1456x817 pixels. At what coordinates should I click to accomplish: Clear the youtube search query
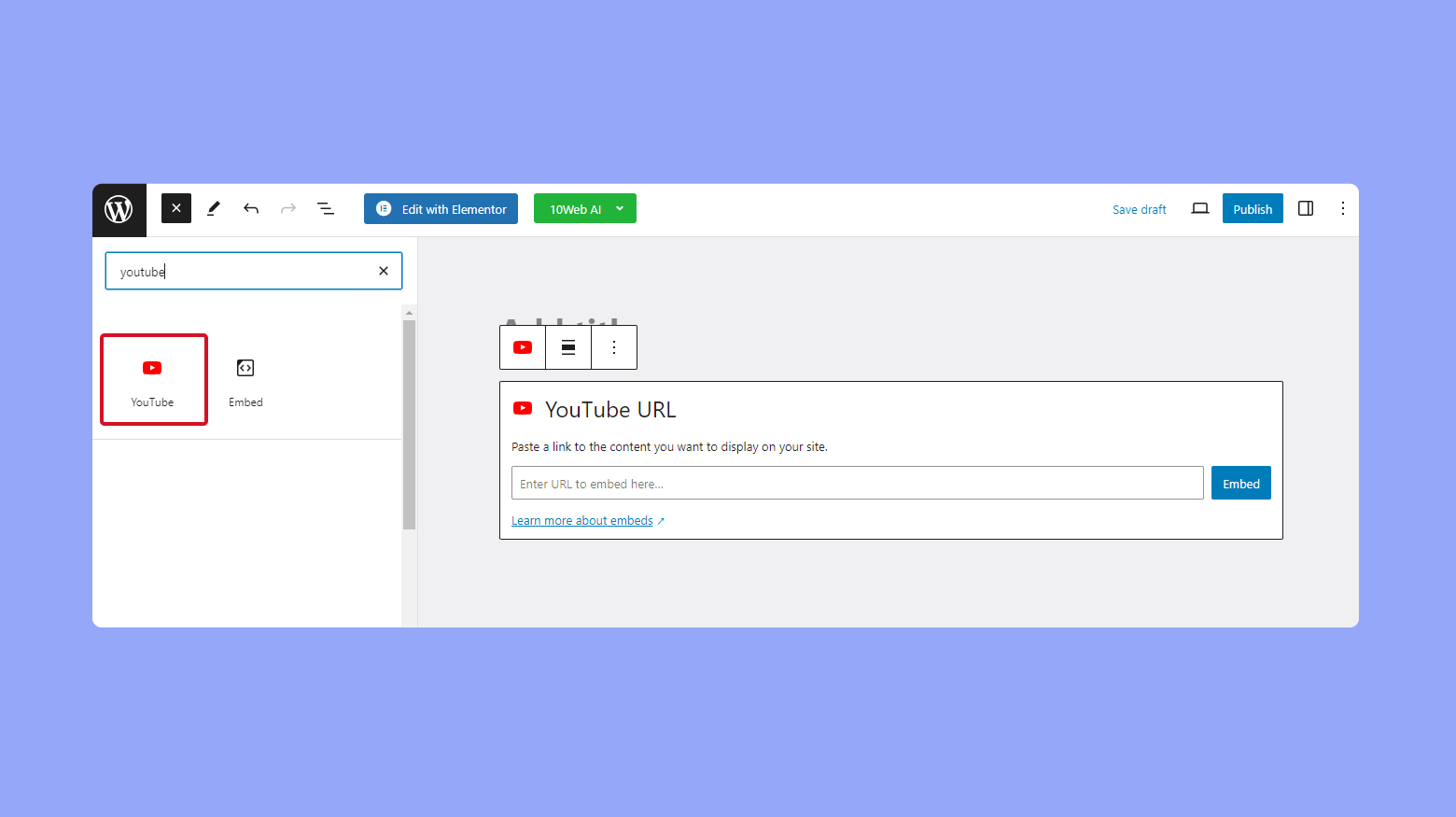point(383,271)
